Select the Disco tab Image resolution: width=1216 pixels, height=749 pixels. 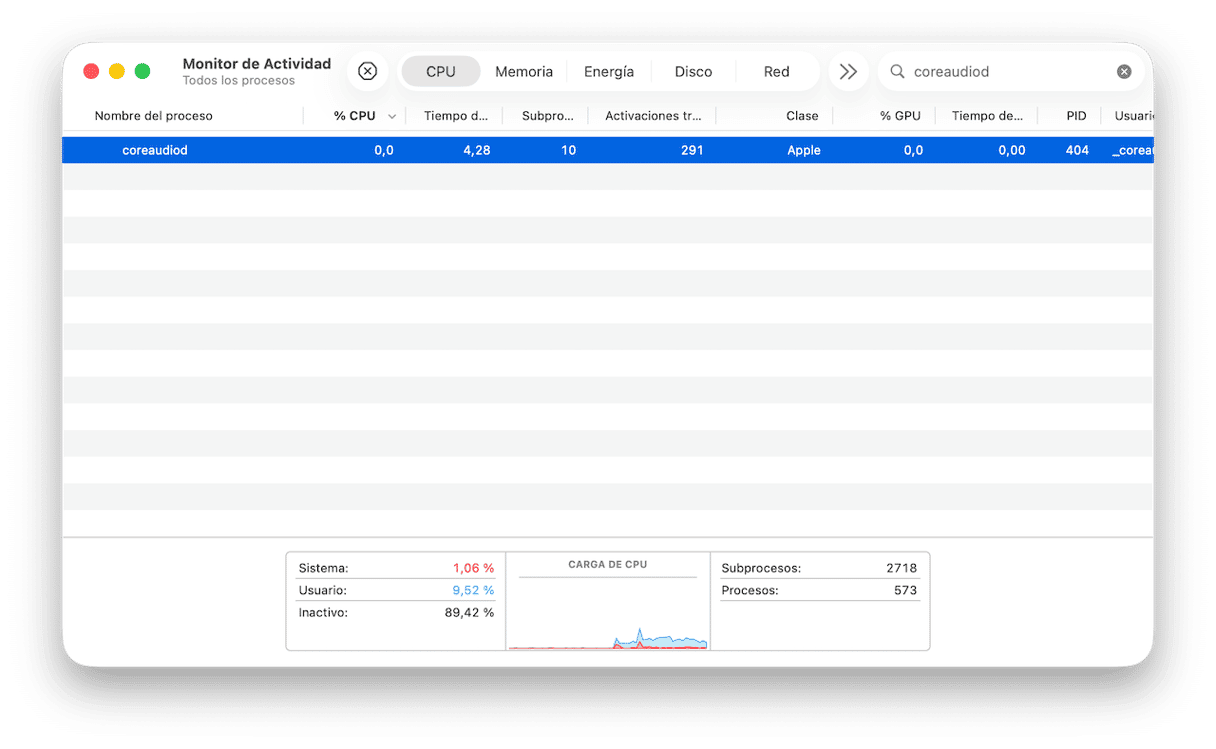693,71
